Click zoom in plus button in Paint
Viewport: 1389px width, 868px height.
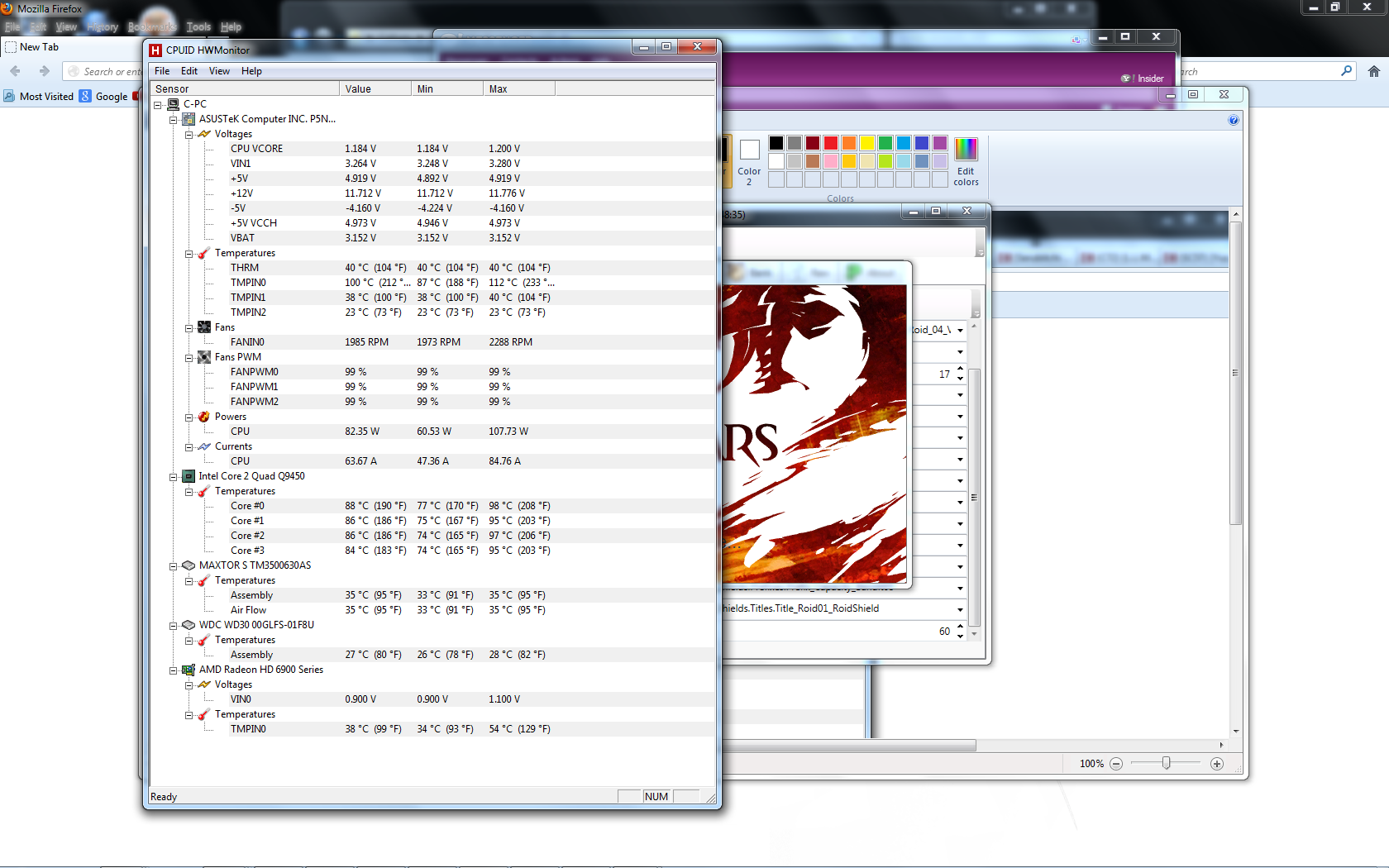[x=1217, y=764]
